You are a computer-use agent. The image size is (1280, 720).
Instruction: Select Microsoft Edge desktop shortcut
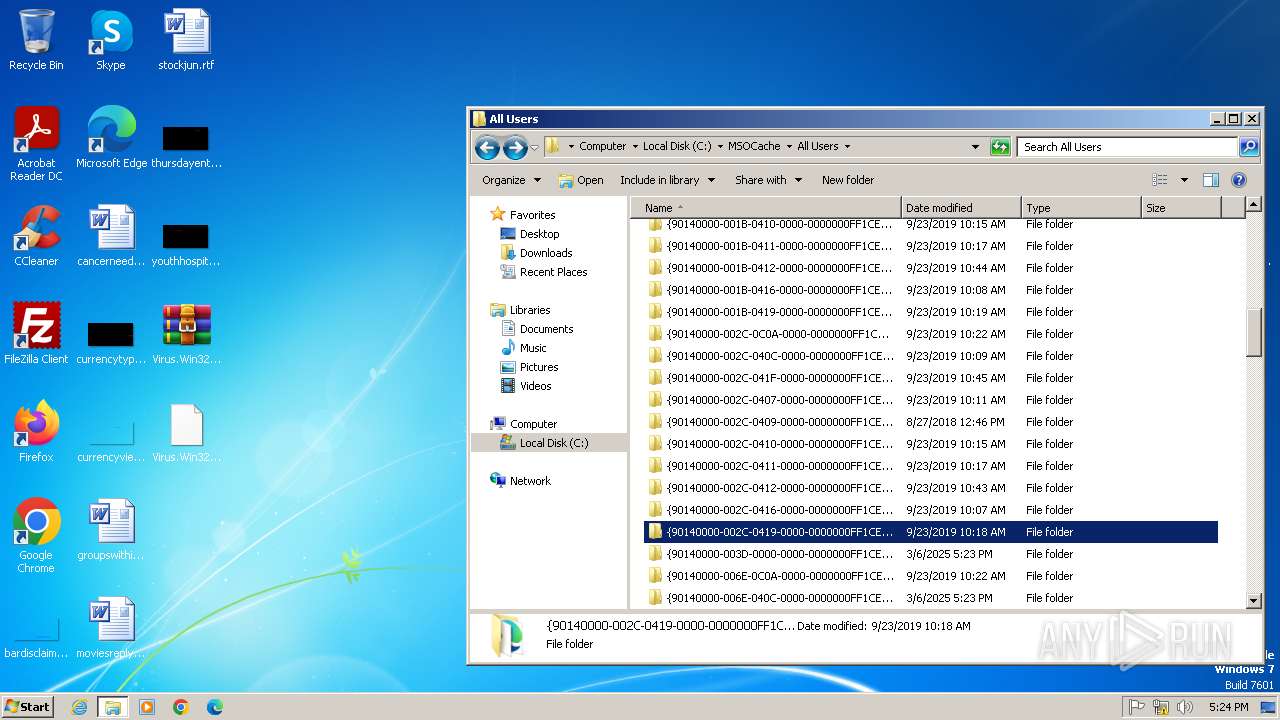(111, 139)
